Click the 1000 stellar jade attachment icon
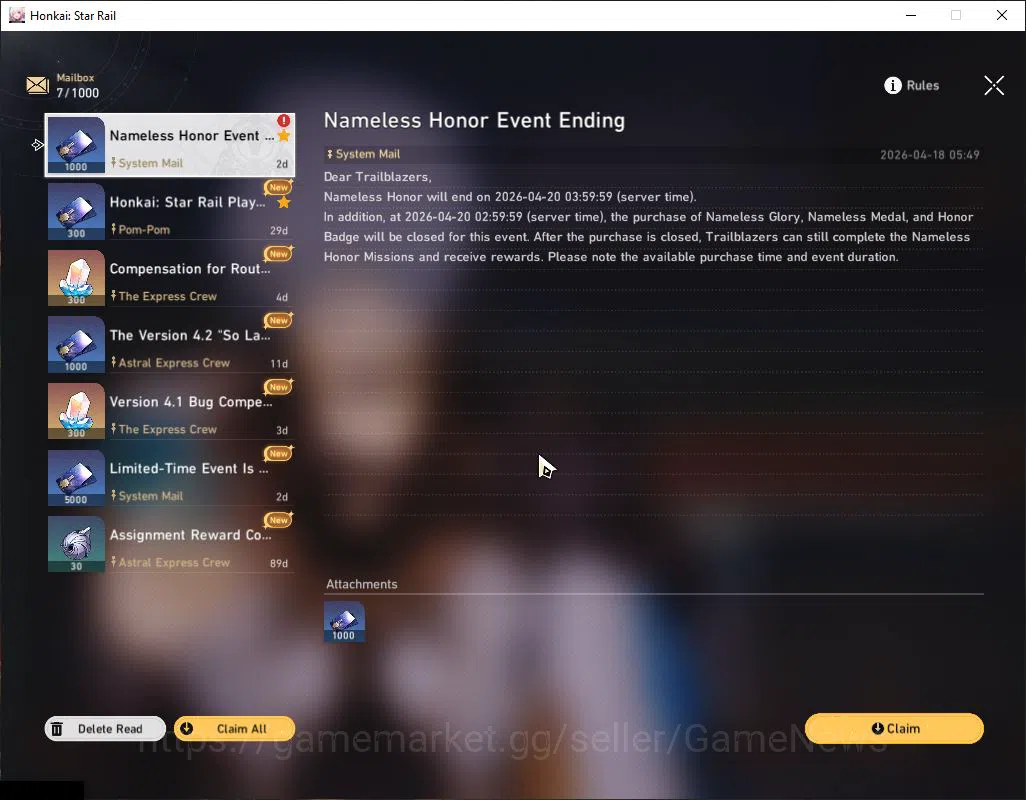This screenshot has width=1026, height=800. [x=344, y=621]
